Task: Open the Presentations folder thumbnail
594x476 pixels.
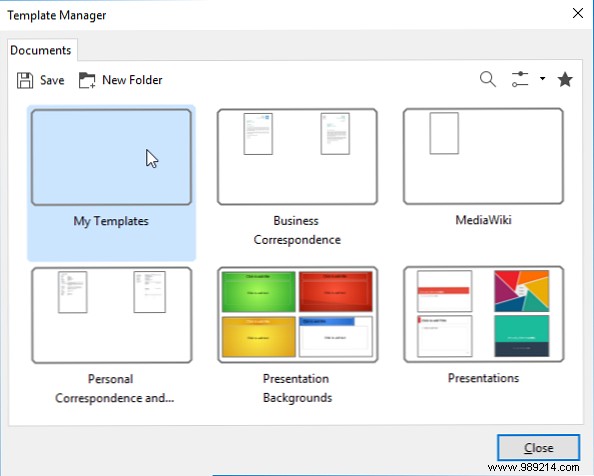Action: pyautogui.click(x=484, y=314)
